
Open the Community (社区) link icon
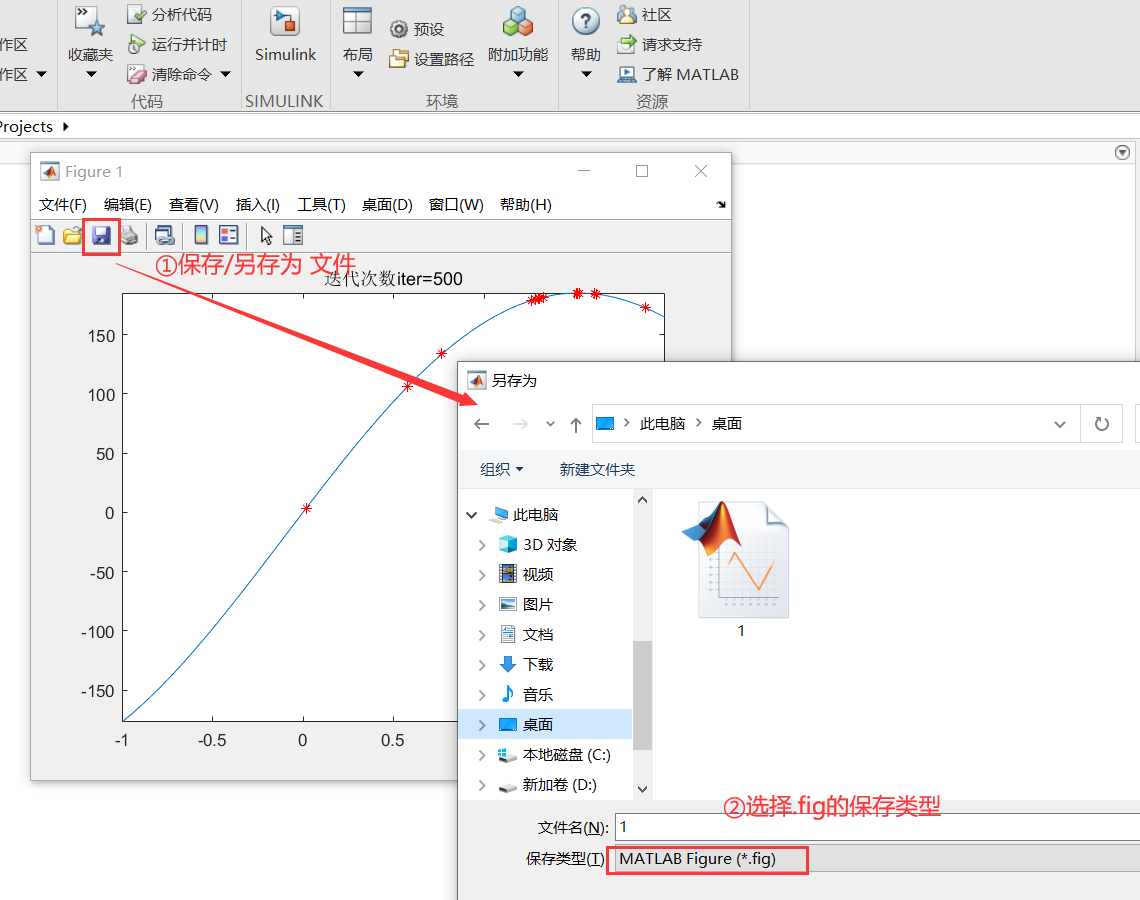(x=627, y=14)
